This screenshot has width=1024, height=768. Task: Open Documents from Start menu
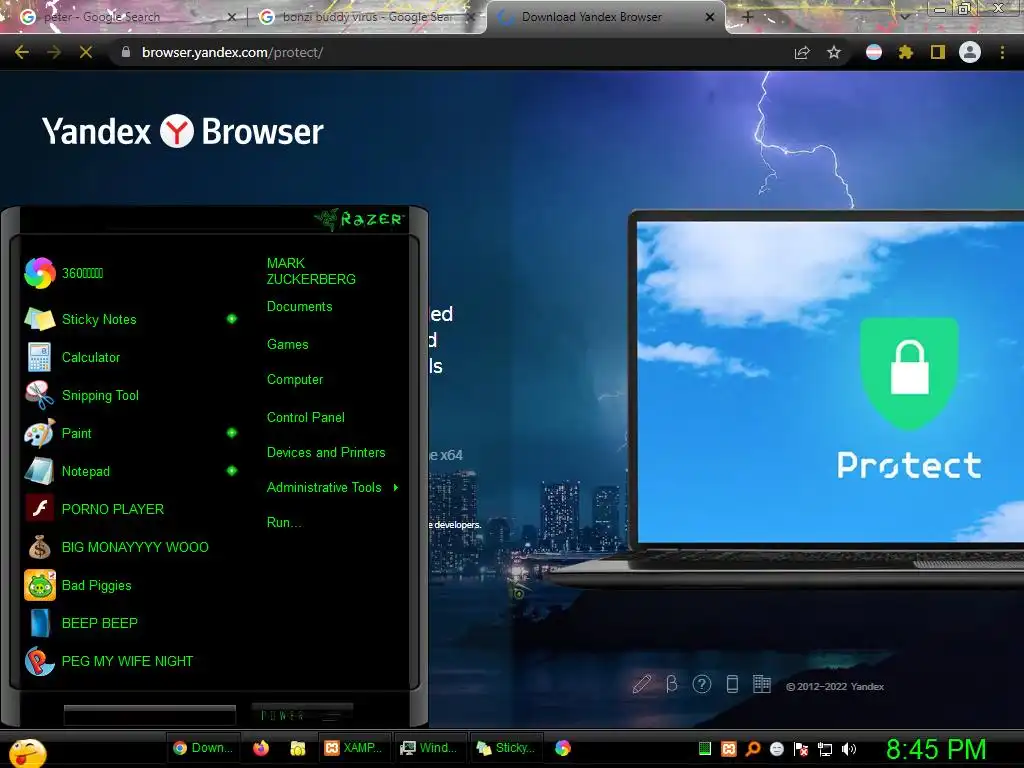pos(299,306)
